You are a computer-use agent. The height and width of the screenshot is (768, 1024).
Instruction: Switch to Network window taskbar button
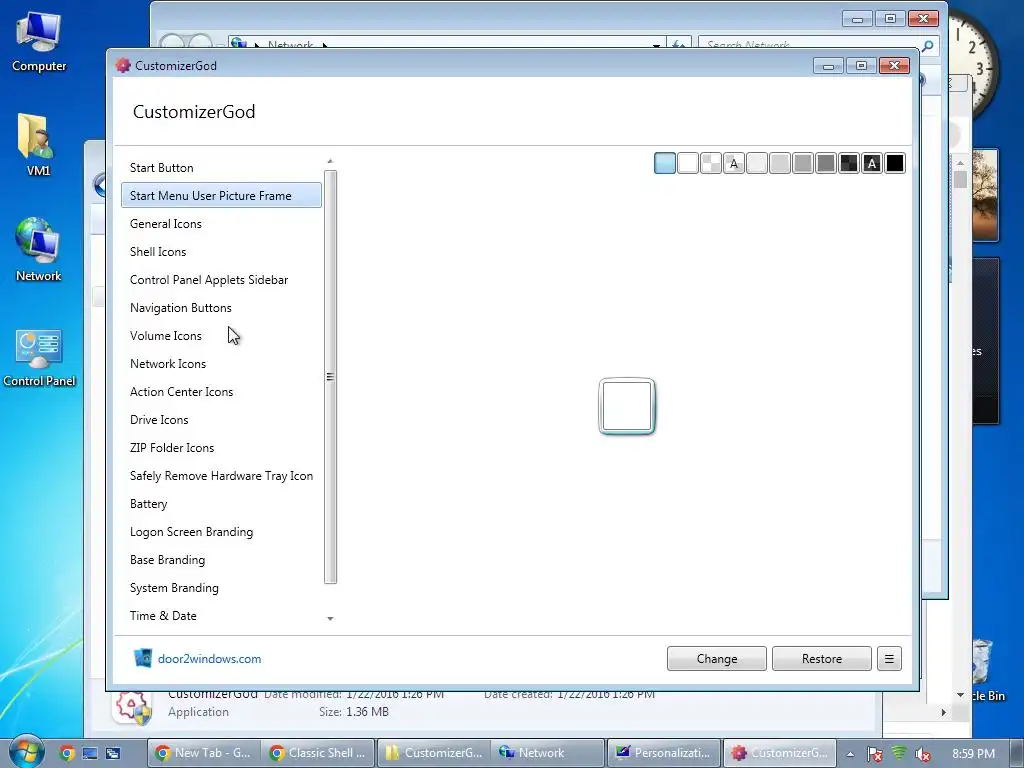pos(548,753)
